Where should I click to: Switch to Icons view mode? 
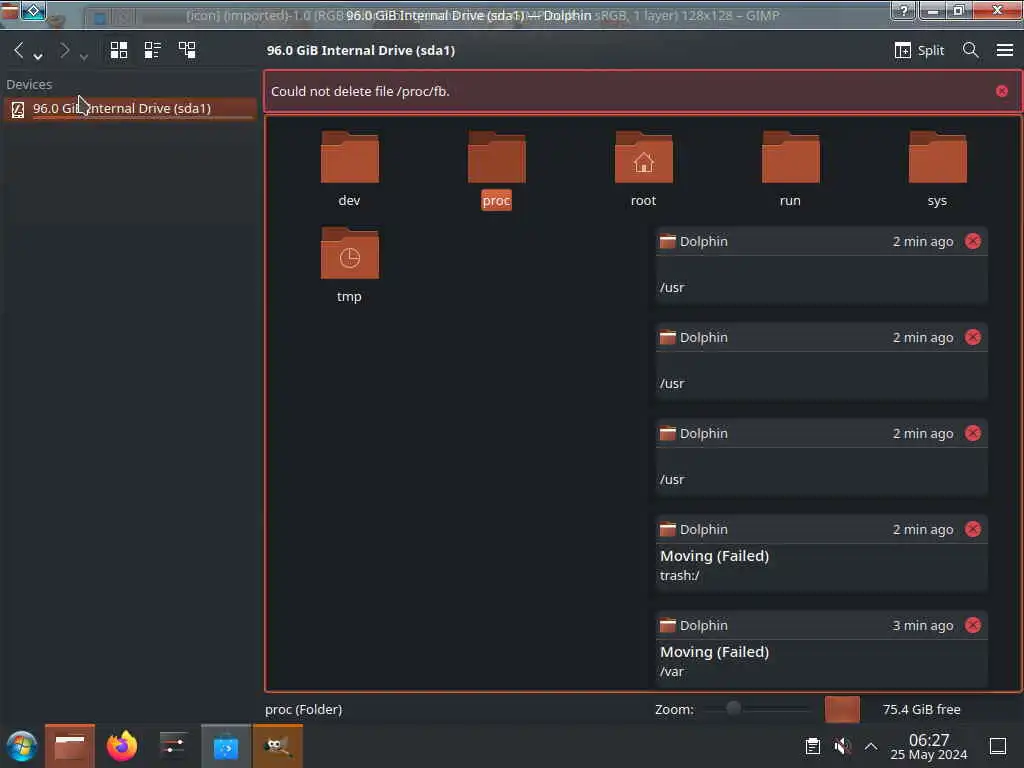tap(119, 50)
